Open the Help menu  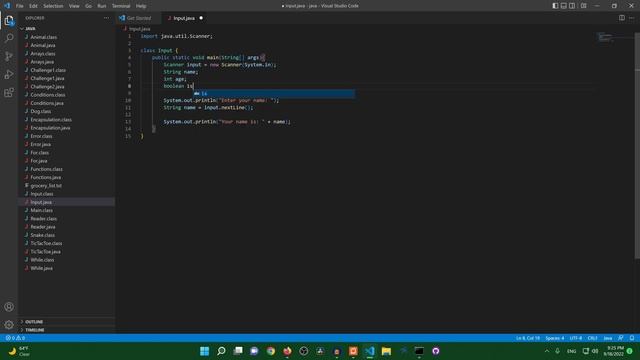tap(141, 6)
